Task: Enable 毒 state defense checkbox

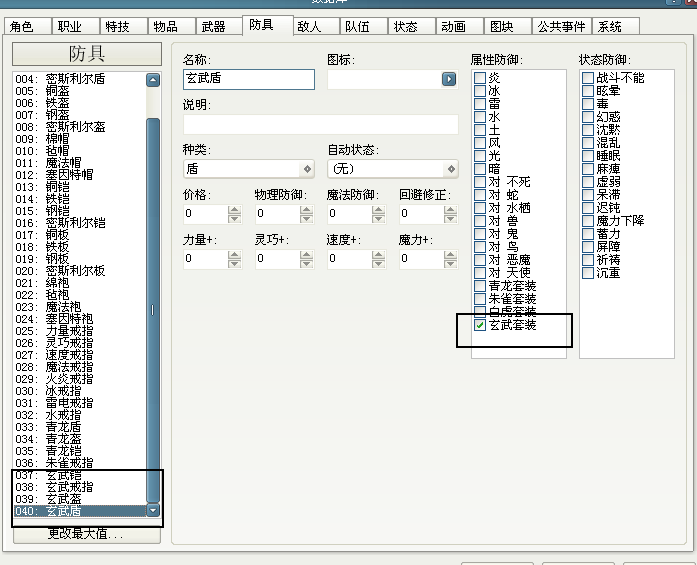Action: 588,104
